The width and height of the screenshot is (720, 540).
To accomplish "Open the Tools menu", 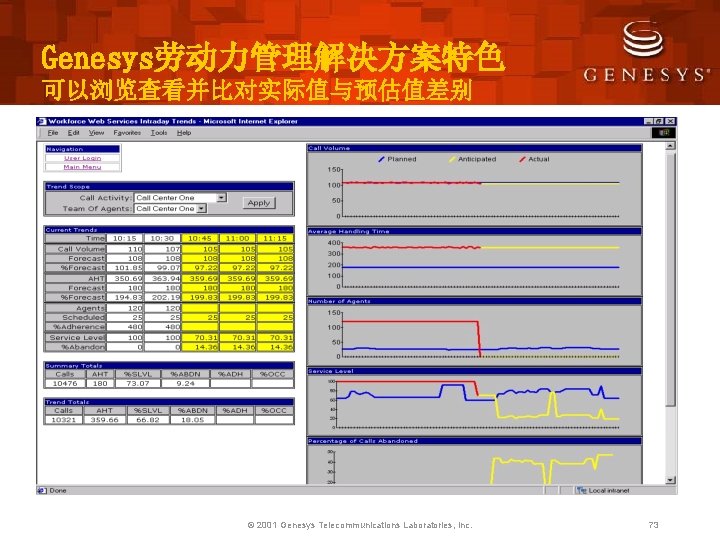I will [159, 133].
